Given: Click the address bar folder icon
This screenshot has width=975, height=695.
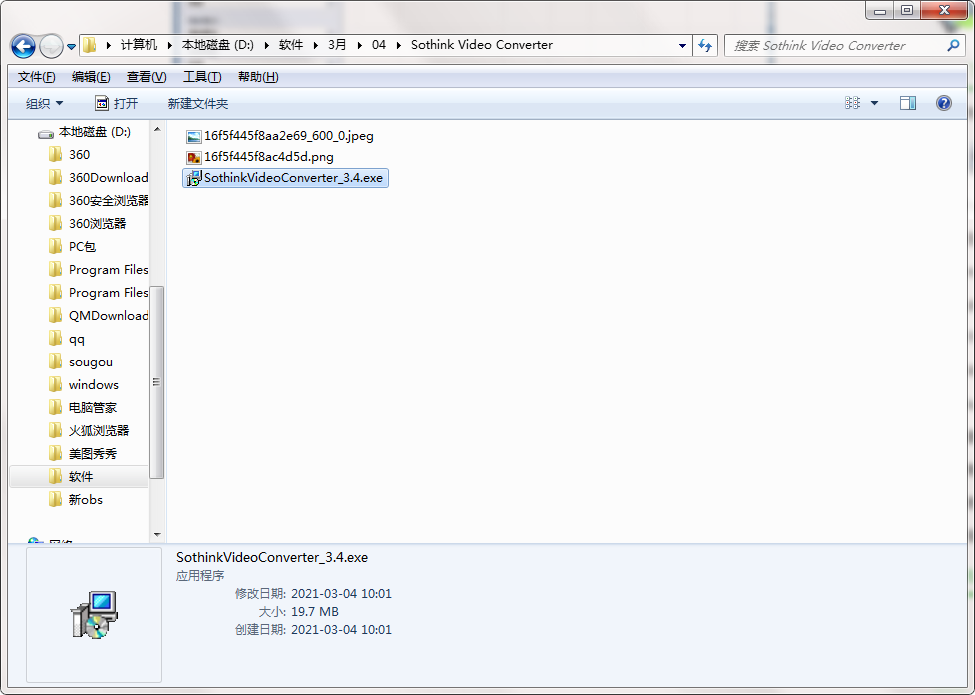Looking at the screenshot, I should [x=90, y=45].
